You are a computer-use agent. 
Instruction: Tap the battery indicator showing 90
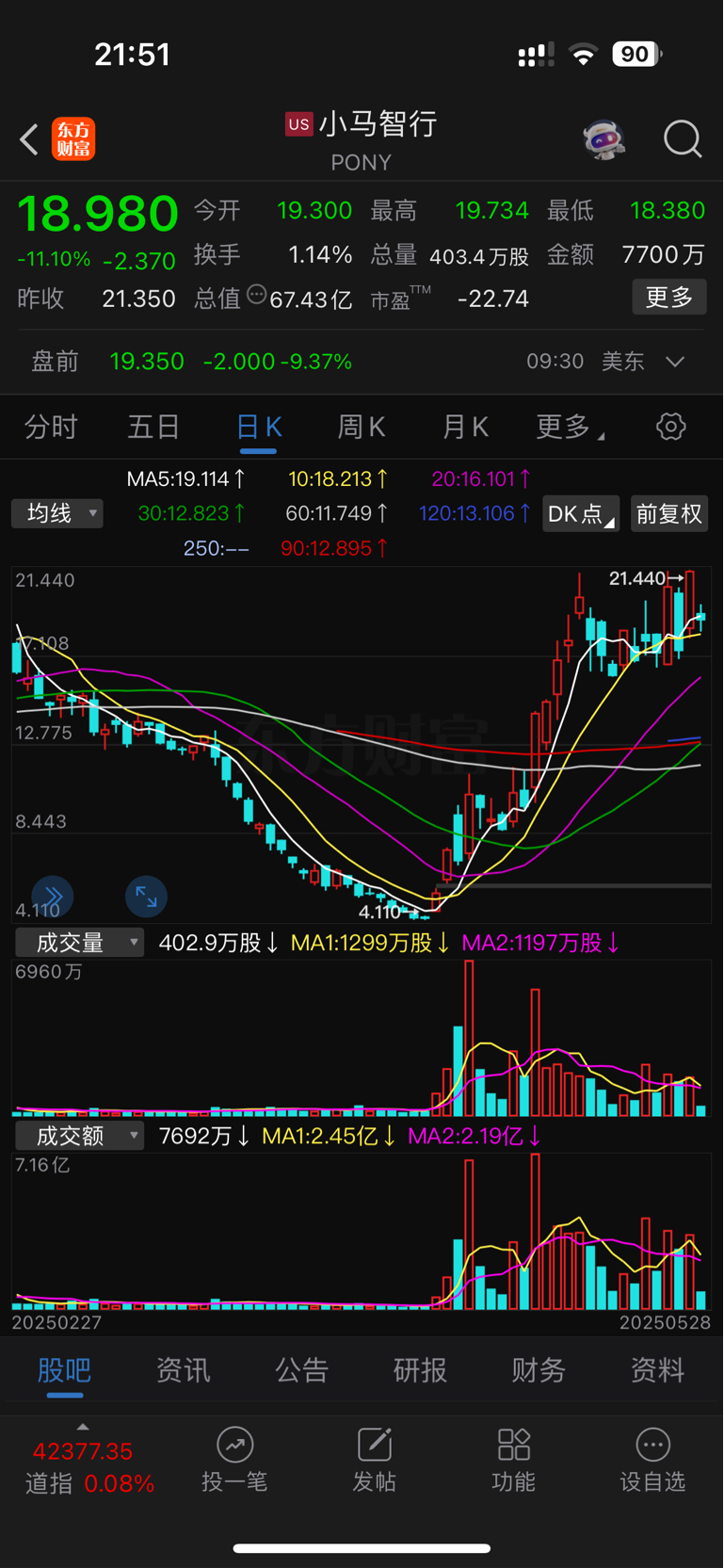pyautogui.click(x=637, y=55)
